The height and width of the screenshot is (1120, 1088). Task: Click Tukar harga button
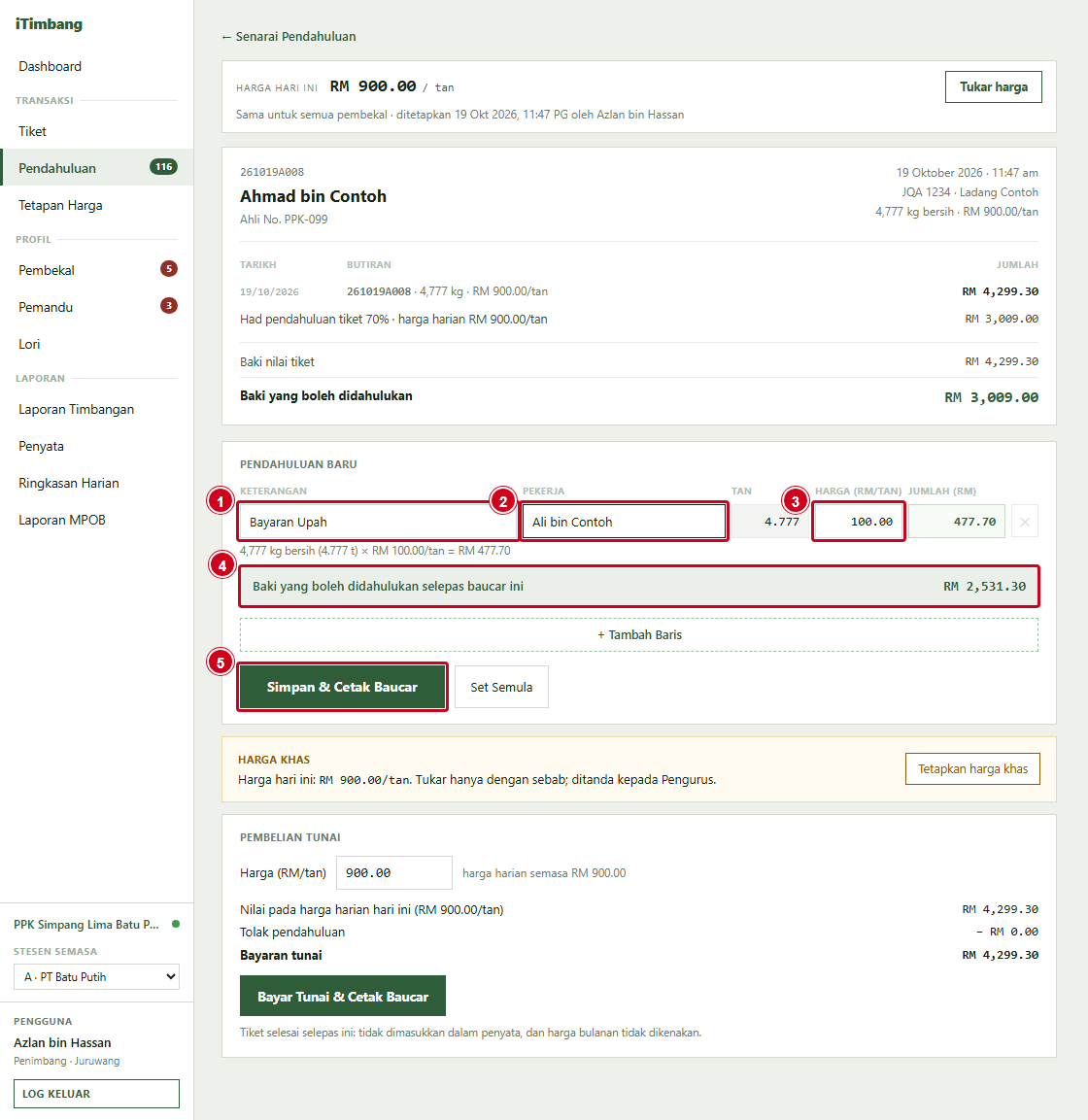(993, 87)
